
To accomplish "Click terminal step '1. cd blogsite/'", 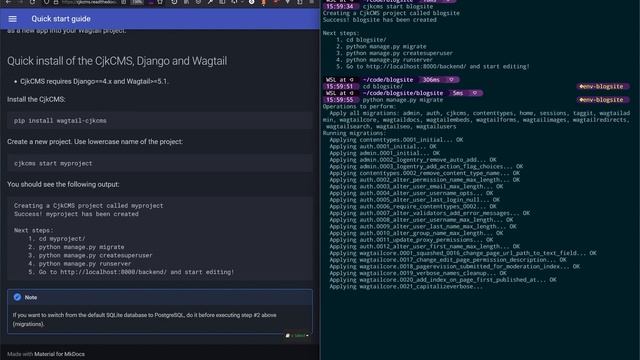I will click(x=361, y=40).
